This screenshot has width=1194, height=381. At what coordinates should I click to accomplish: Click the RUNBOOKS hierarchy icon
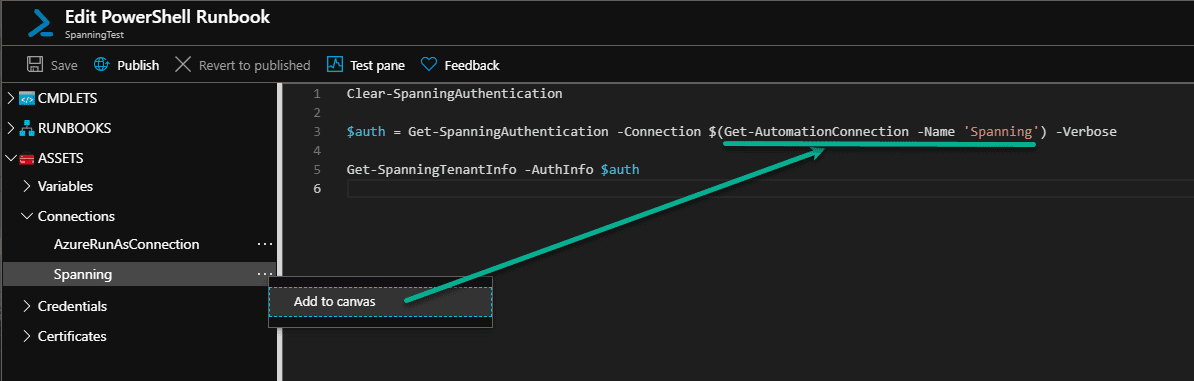tap(27, 128)
